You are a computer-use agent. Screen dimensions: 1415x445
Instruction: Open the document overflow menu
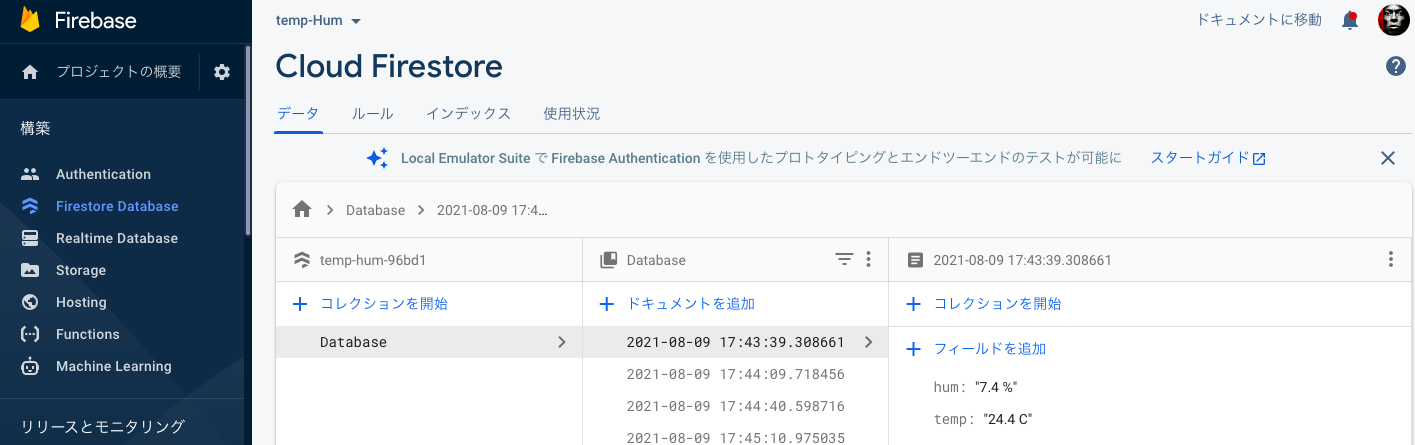click(x=1390, y=260)
